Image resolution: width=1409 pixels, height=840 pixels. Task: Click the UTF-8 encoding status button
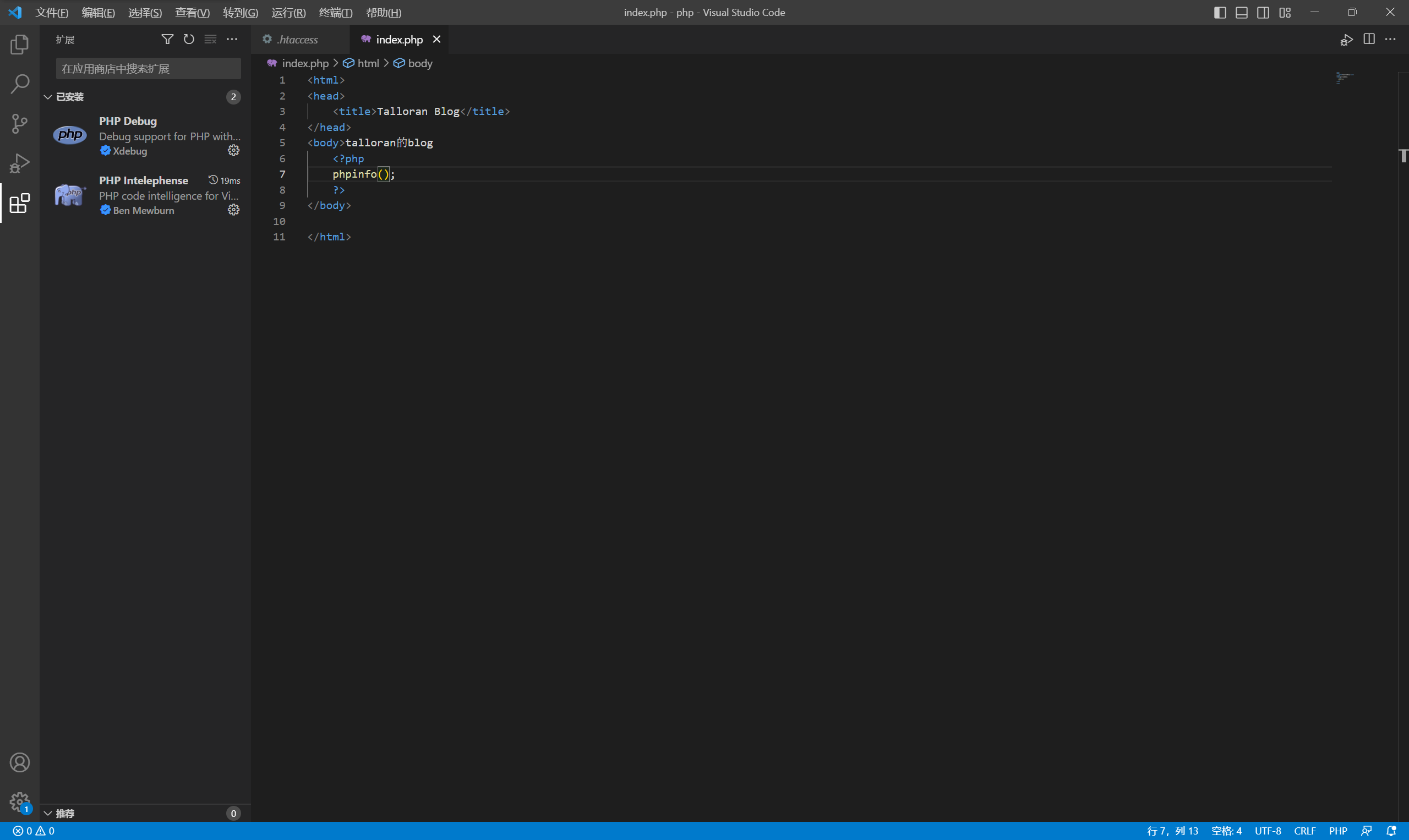tap(1268, 831)
